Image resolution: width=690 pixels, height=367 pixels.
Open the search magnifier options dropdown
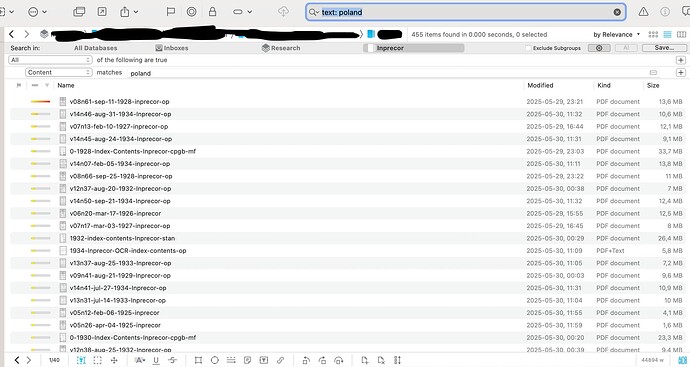(x=314, y=12)
